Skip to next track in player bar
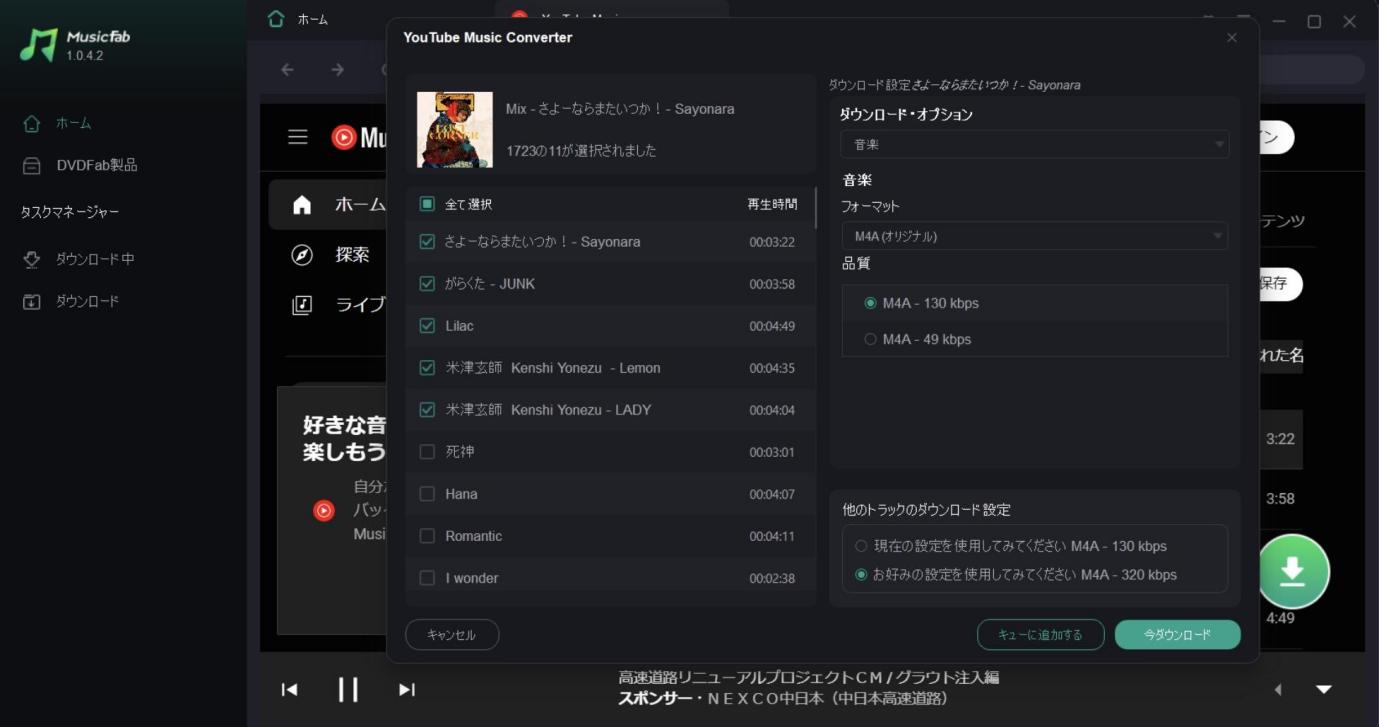Image resolution: width=1379 pixels, height=727 pixels. (407, 689)
